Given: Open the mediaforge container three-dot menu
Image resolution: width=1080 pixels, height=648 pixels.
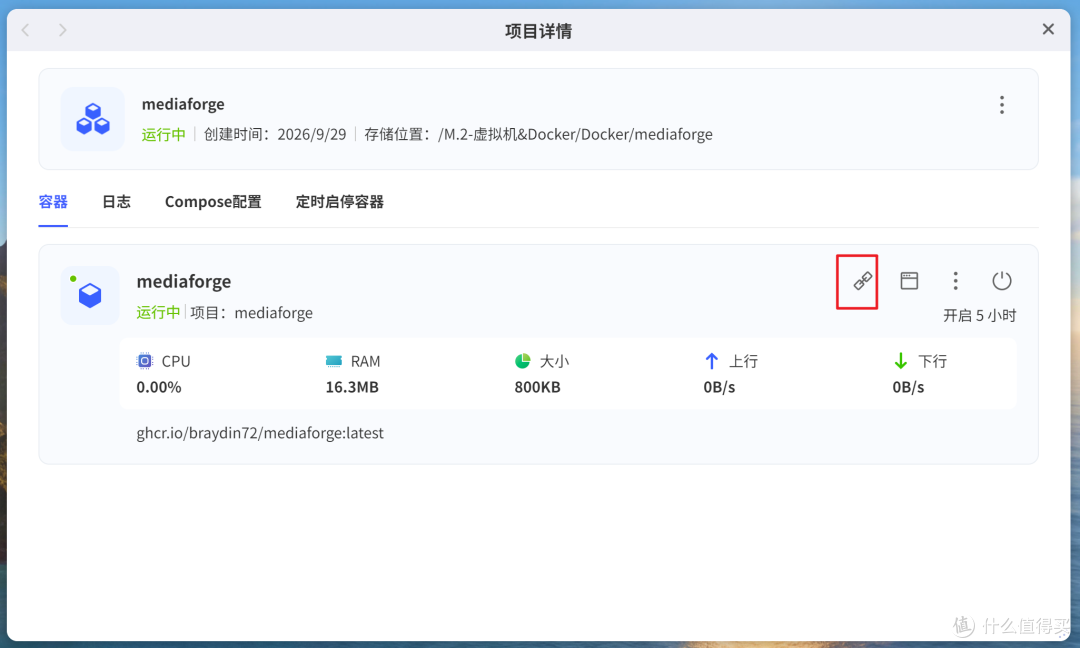Looking at the screenshot, I should pos(955,280).
